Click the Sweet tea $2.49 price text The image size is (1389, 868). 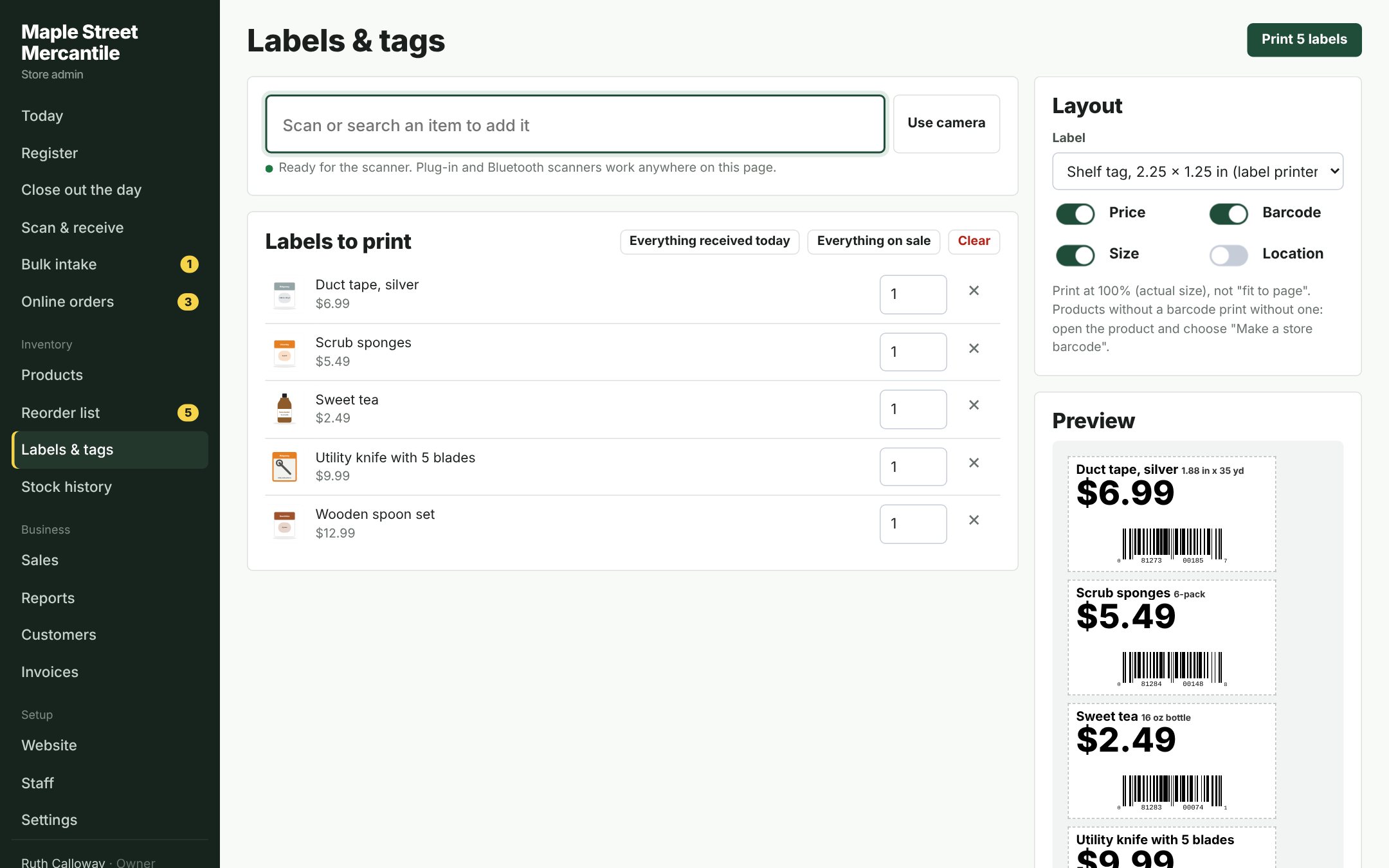332,418
